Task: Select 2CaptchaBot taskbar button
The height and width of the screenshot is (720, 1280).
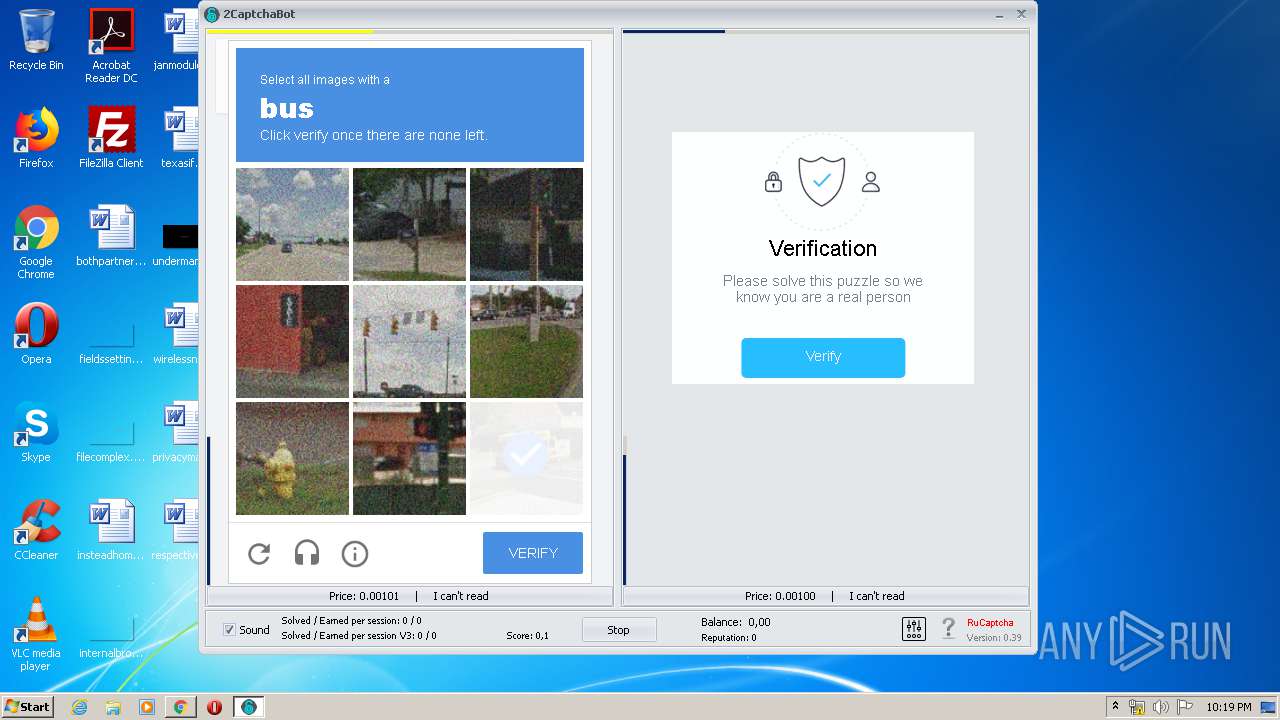Action: click(x=249, y=707)
